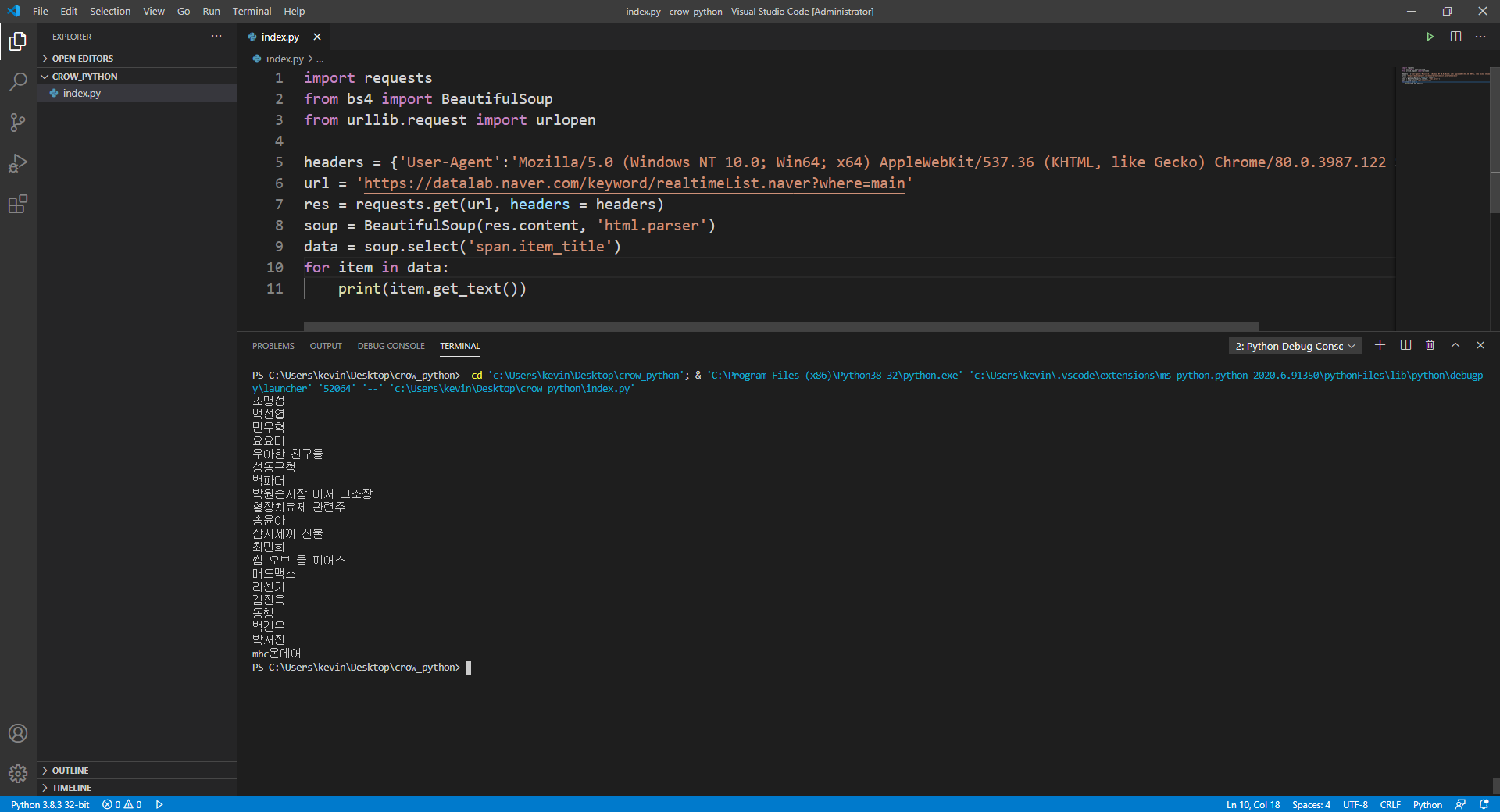Screen dimensions: 1500x812
Task: Click the editor vertical scrollbar
Action: click(x=1495, y=141)
